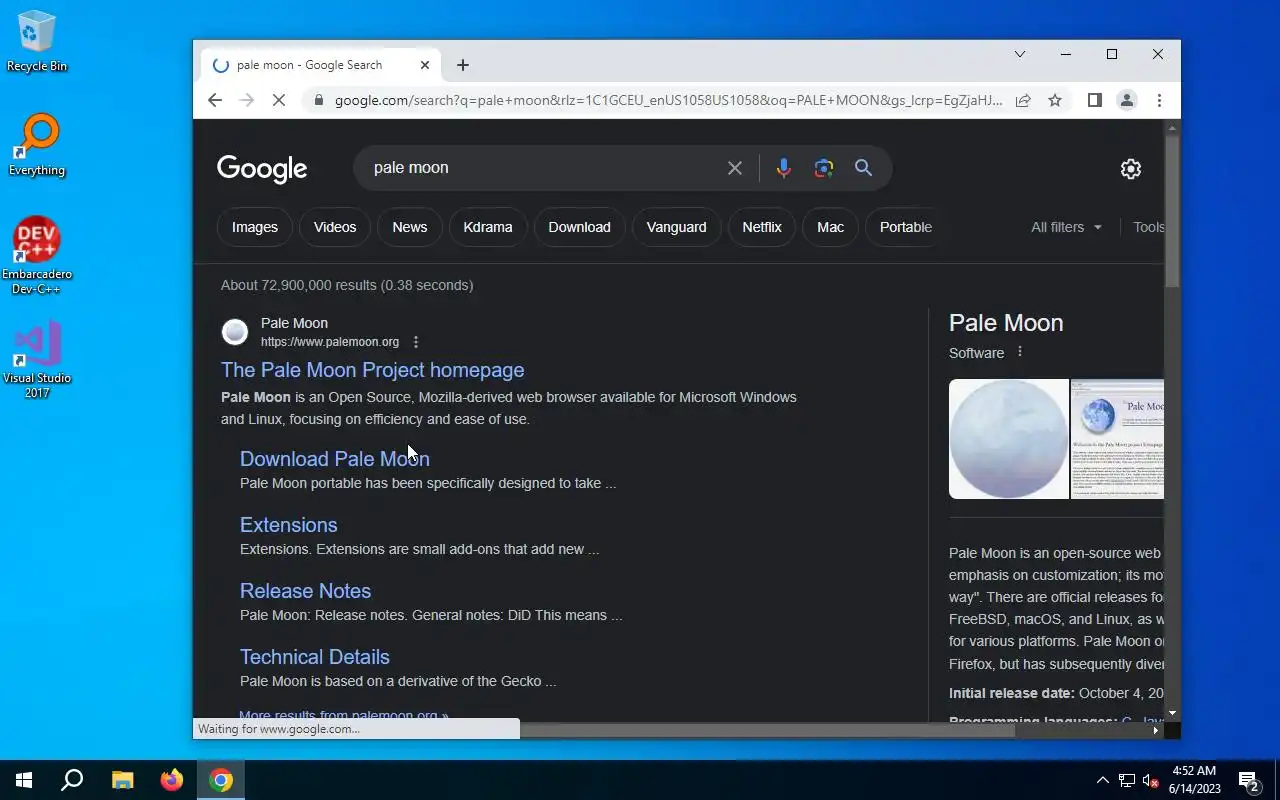1280x800 pixels.
Task: Open Chrome's three-dot menu
Action: click(1159, 100)
